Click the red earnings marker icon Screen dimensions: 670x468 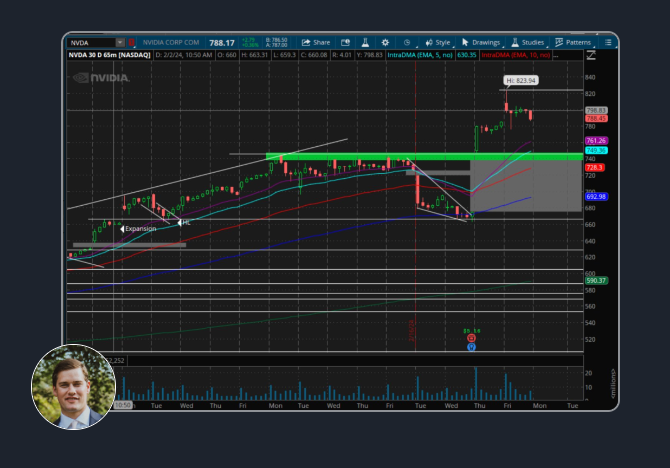click(x=470, y=338)
